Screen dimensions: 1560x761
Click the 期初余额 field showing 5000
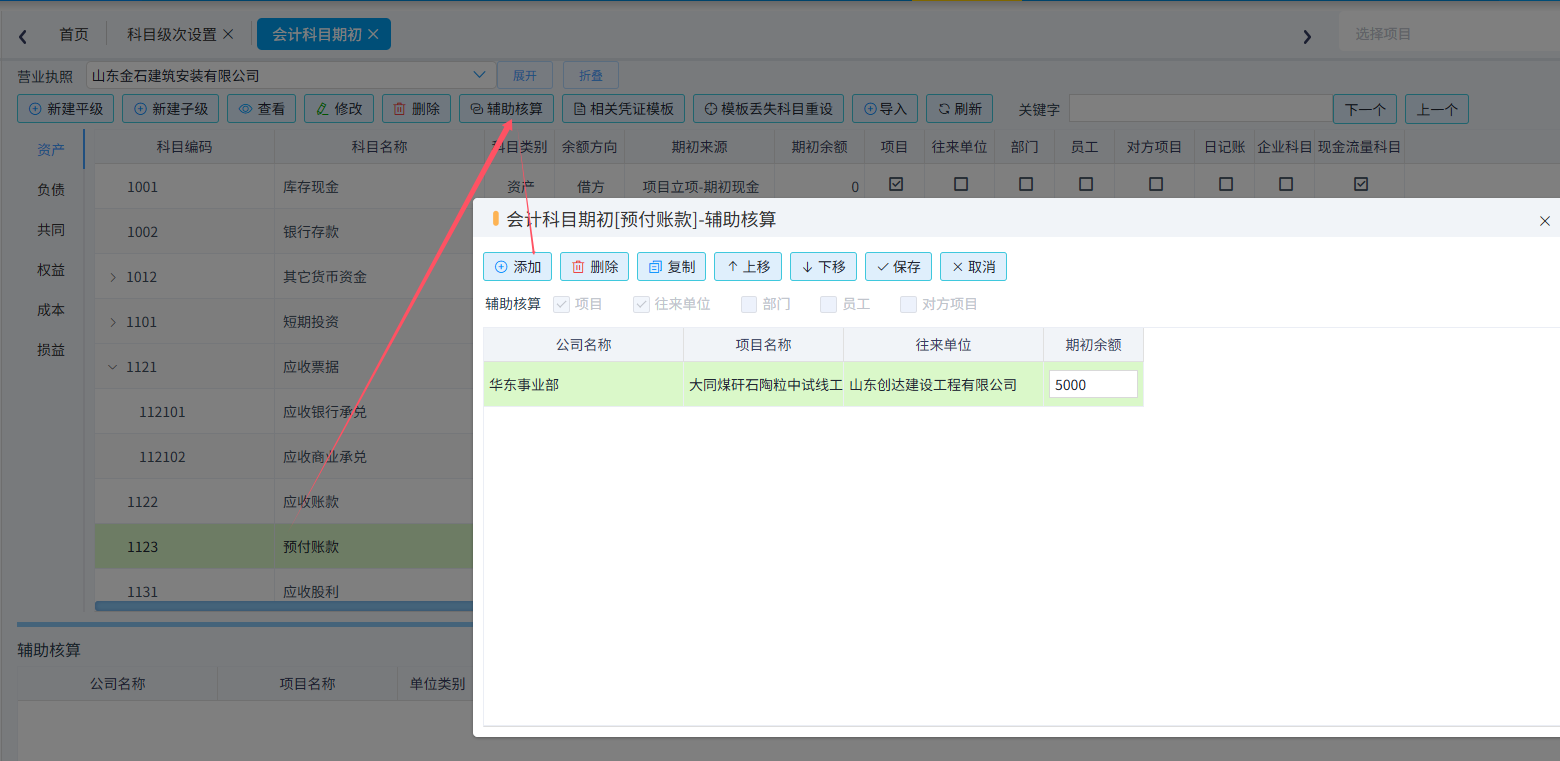click(x=1093, y=384)
